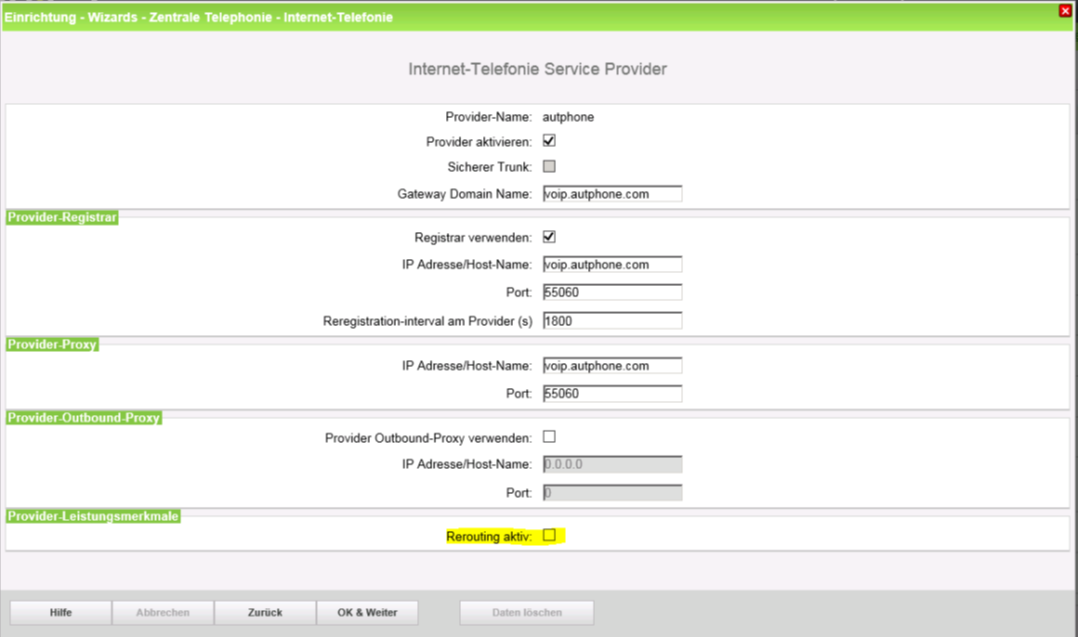Click the Daten löschen button
The image size is (1078, 638).
pyautogui.click(x=526, y=613)
